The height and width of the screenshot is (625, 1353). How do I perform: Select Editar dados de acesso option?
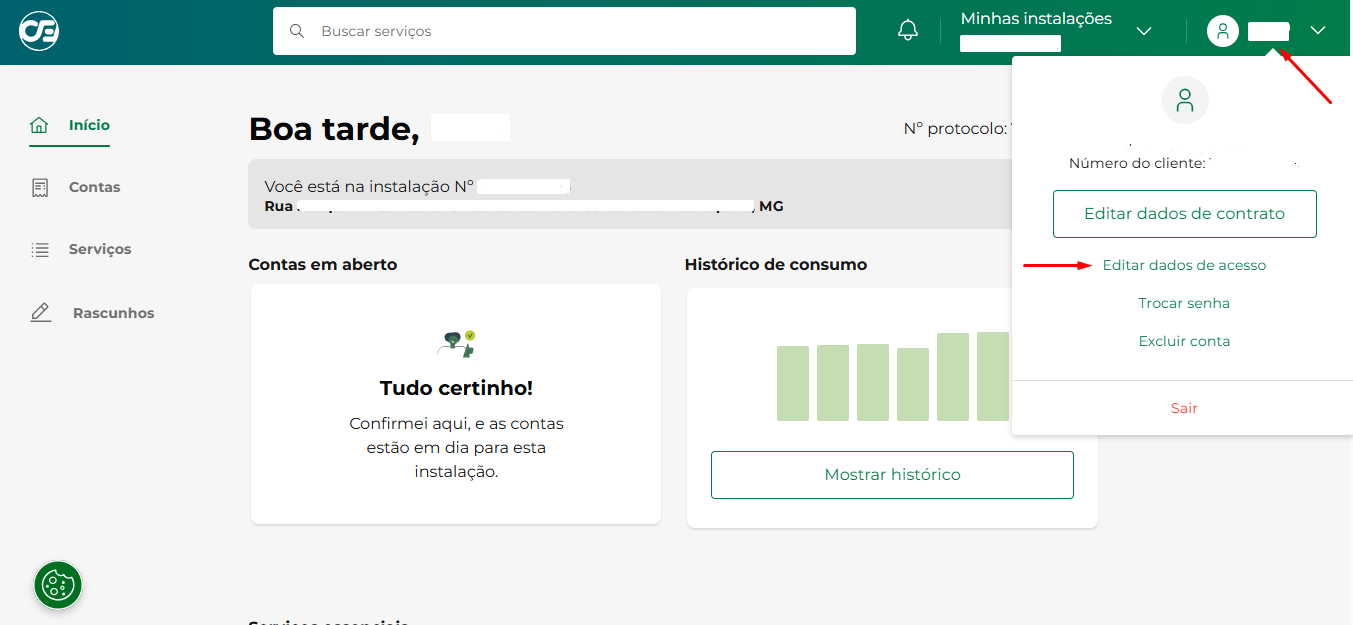pos(1184,265)
